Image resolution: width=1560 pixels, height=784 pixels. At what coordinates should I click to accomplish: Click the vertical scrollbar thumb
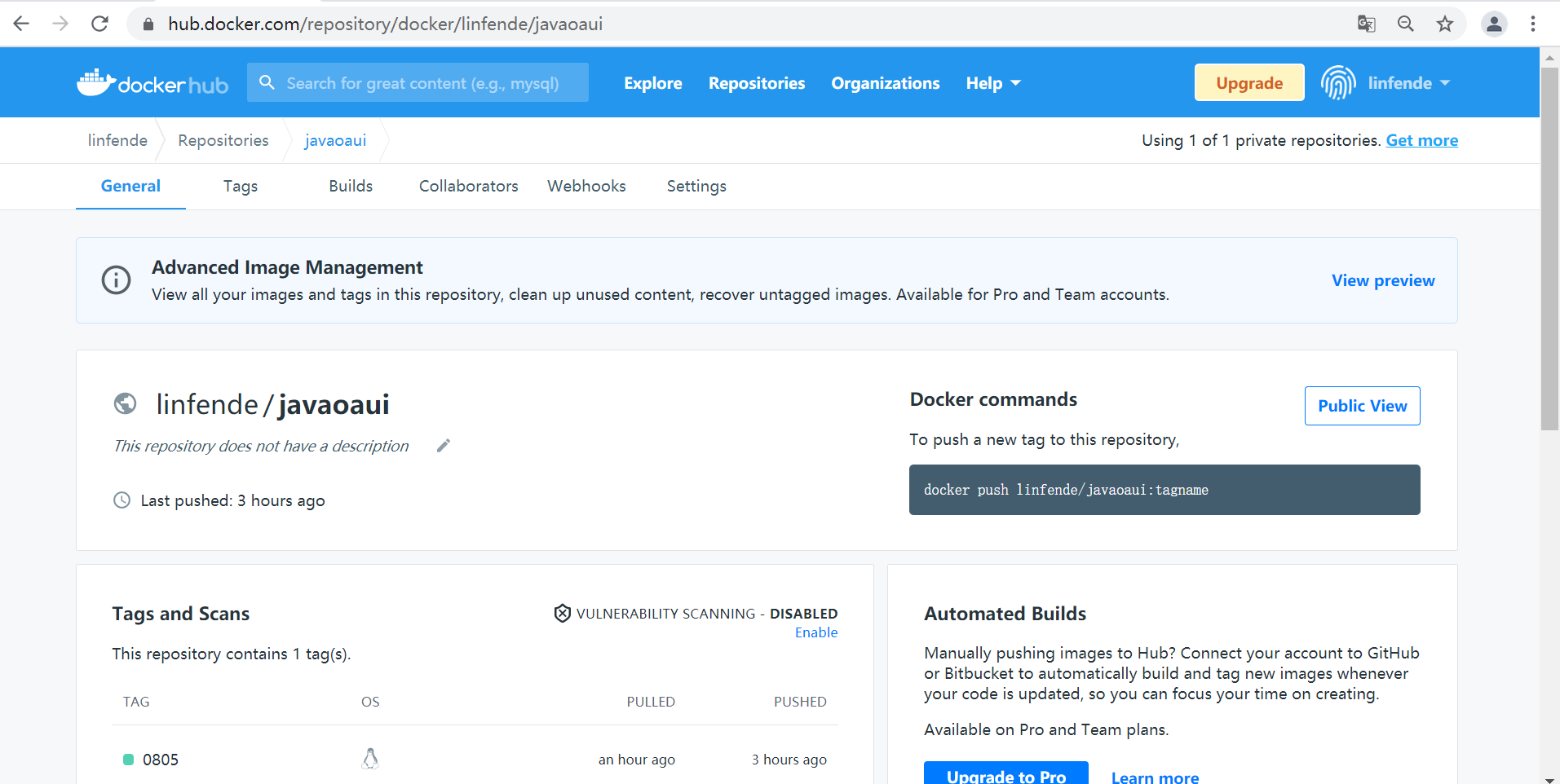tap(1549, 249)
